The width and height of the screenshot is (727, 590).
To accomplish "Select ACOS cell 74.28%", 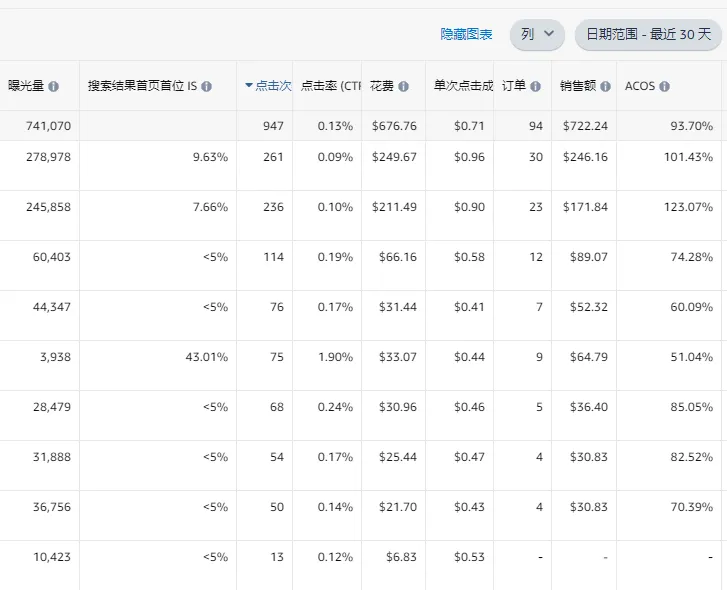I will [692, 257].
